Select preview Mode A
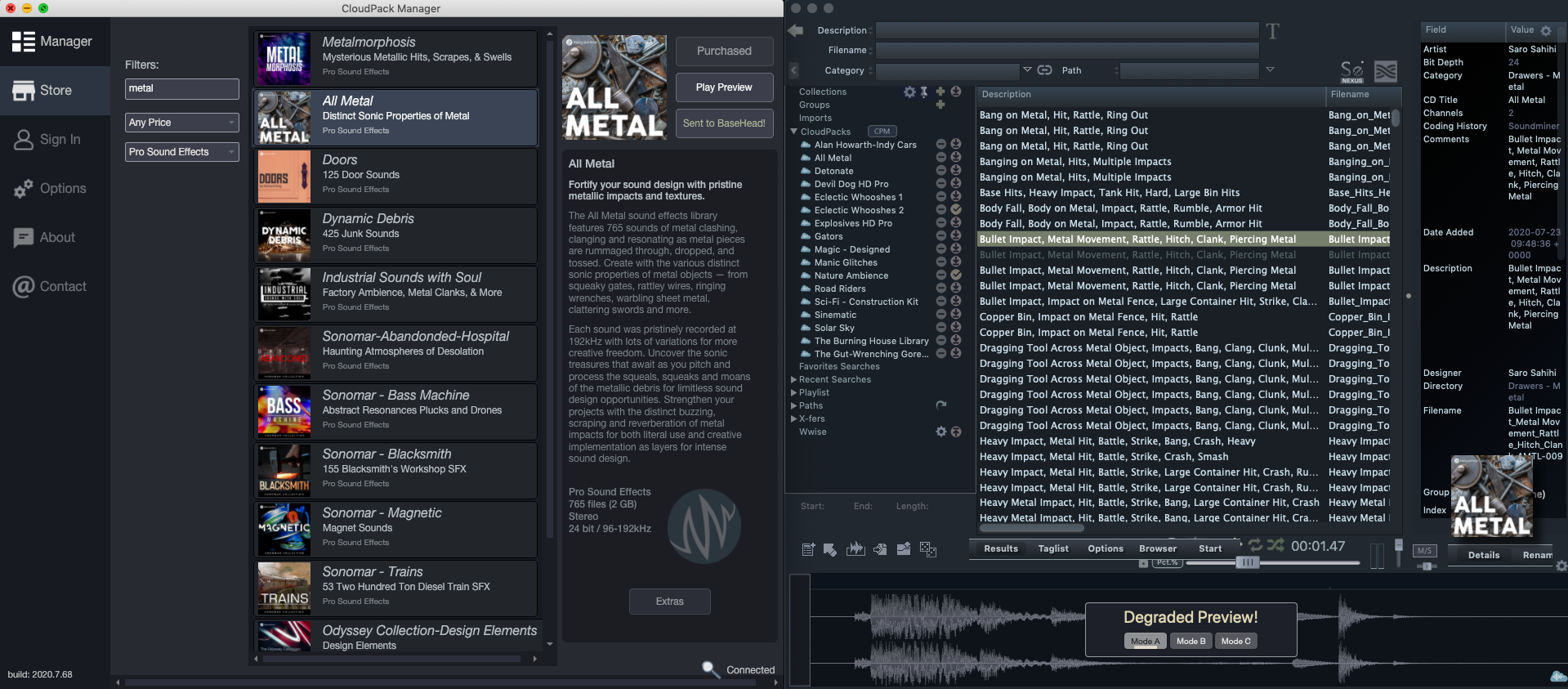This screenshot has width=1568, height=689. coord(1145,642)
